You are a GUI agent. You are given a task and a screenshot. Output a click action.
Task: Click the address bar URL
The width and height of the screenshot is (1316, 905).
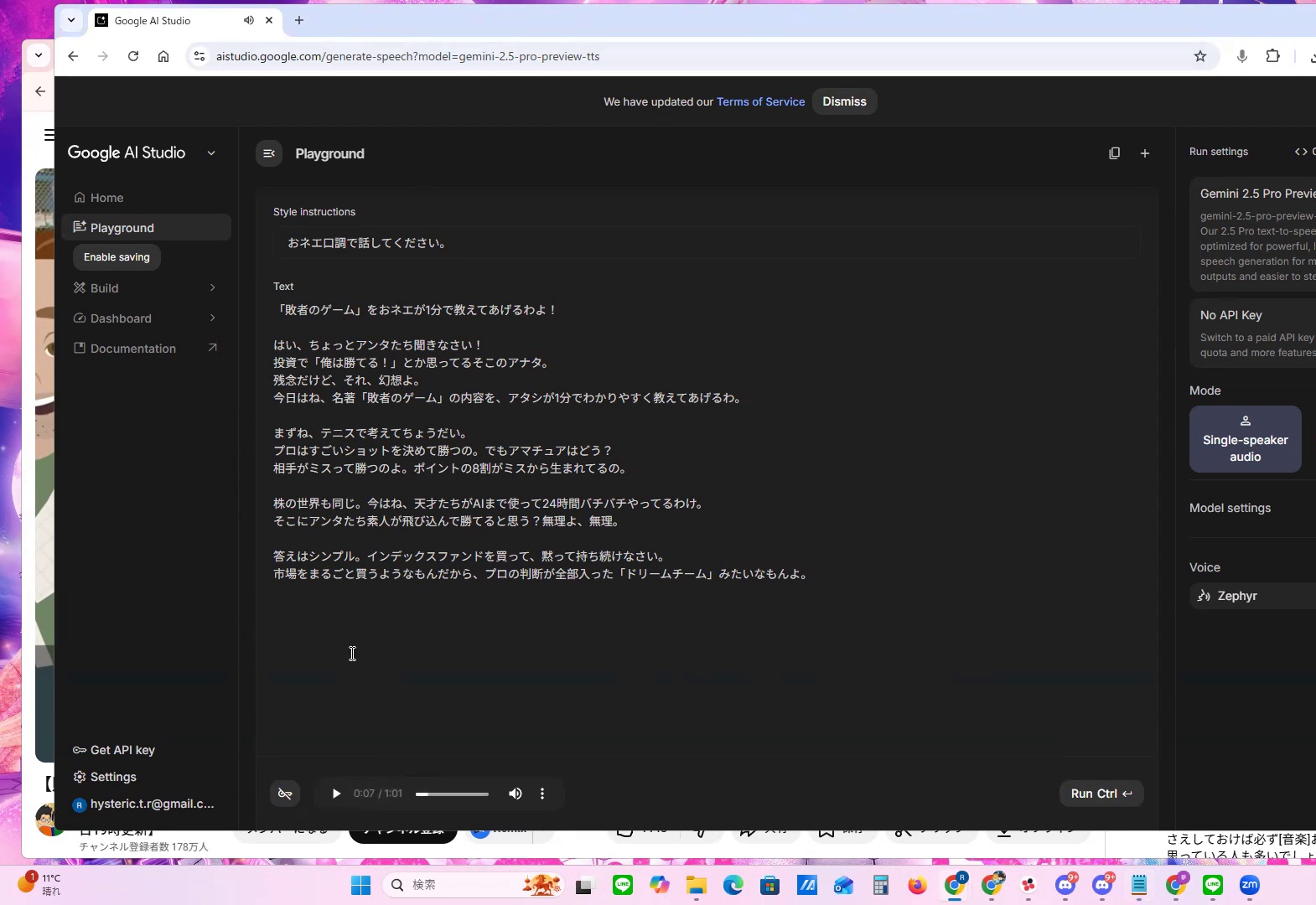(x=407, y=56)
